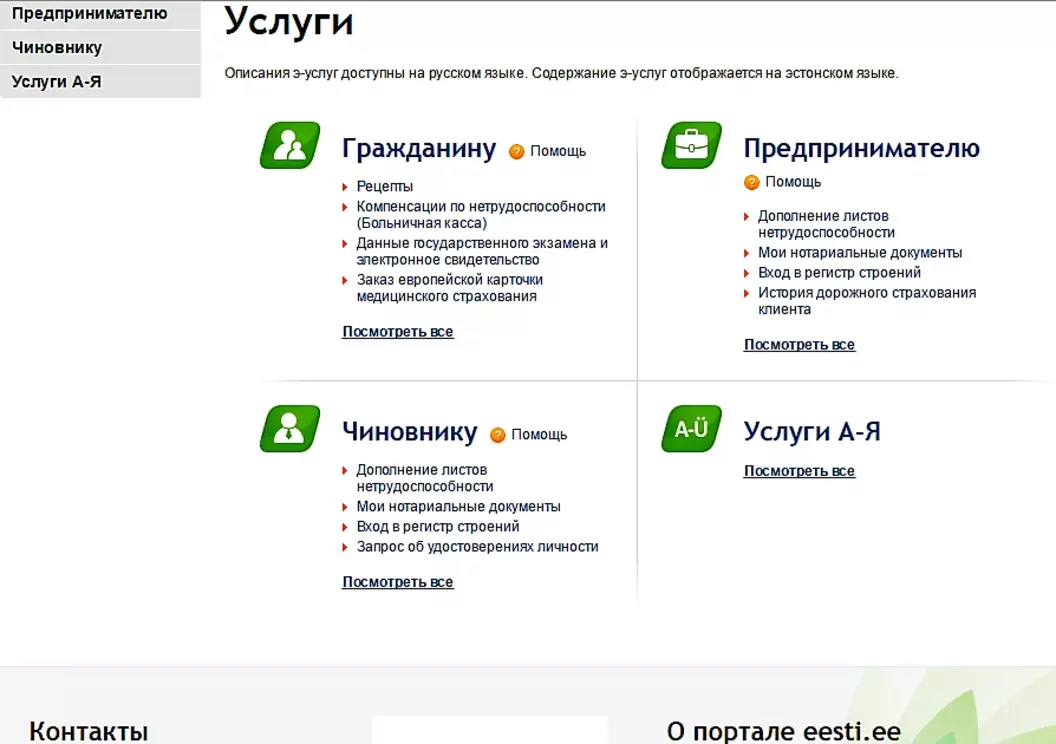
Task: Click the green briefcase icon for Предпринимателю
Action: click(691, 146)
